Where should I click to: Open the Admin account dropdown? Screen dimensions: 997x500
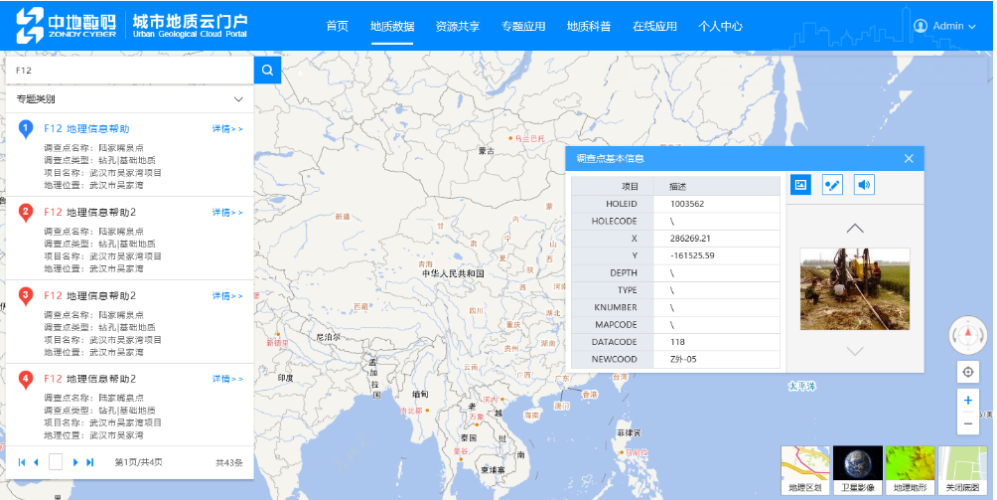[945, 26]
